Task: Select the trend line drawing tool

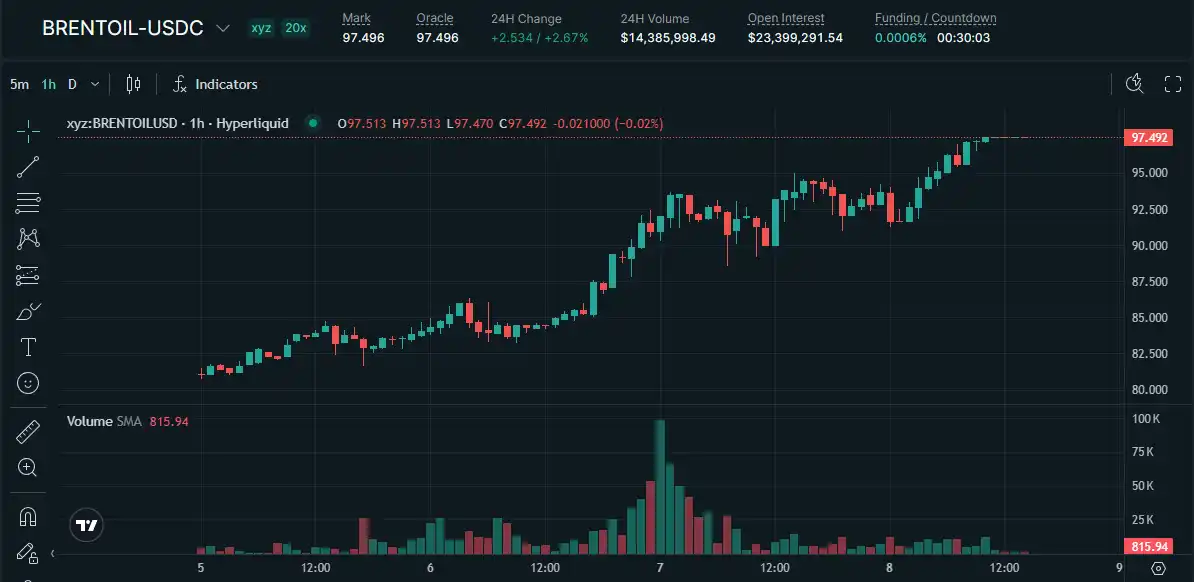Action: tap(28, 167)
